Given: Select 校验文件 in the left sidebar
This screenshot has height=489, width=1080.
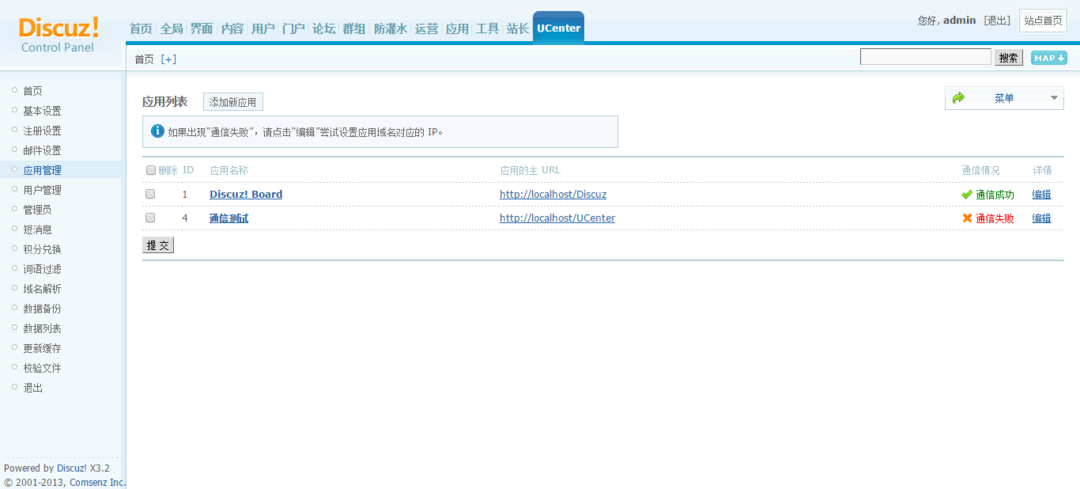Looking at the screenshot, I should [42, 368].
